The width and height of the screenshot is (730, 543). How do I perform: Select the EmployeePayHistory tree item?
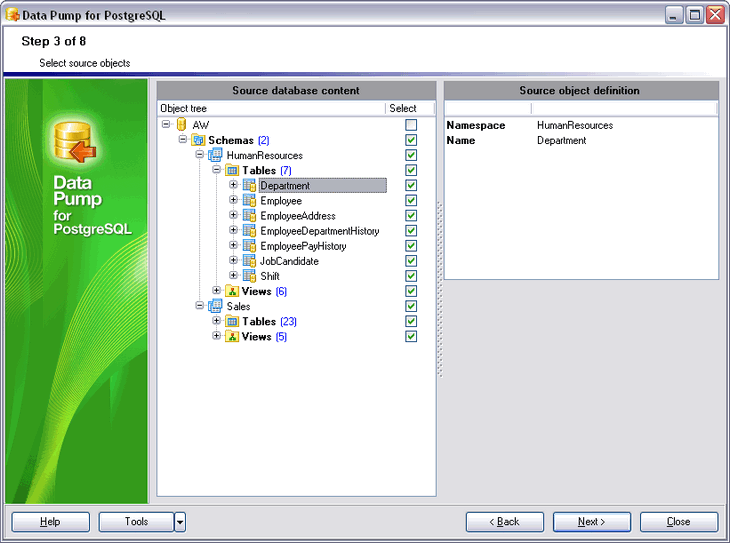[x=303, y=246]
